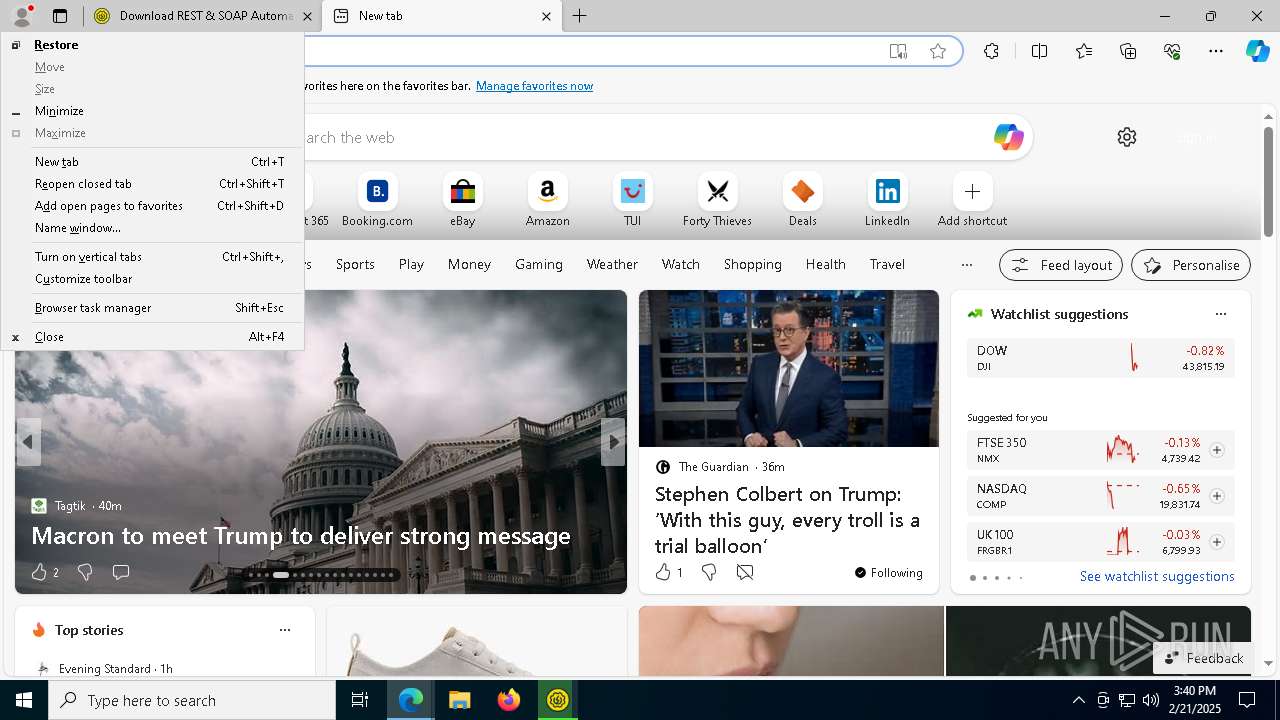Go to previous carousel story arrow

[28, 441]
